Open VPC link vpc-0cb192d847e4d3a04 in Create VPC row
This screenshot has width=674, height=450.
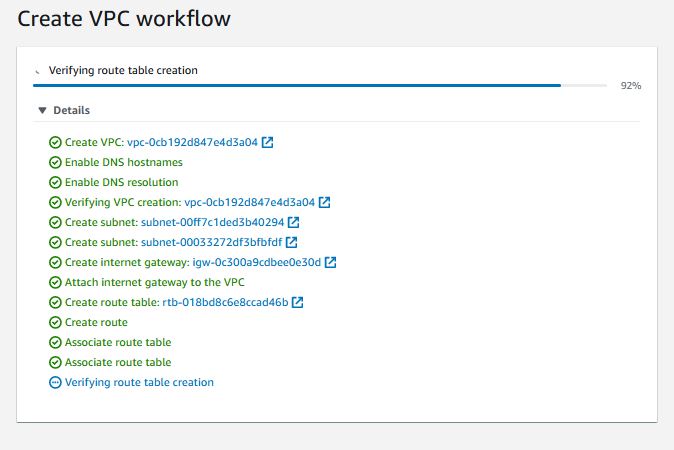192,142
